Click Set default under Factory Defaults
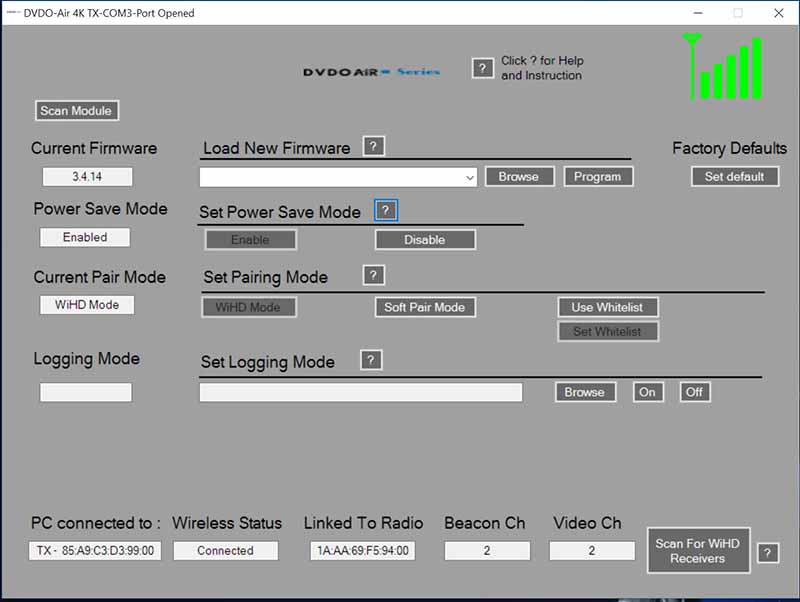The height and width of the screenshot is (602, 800). (735, 177)
